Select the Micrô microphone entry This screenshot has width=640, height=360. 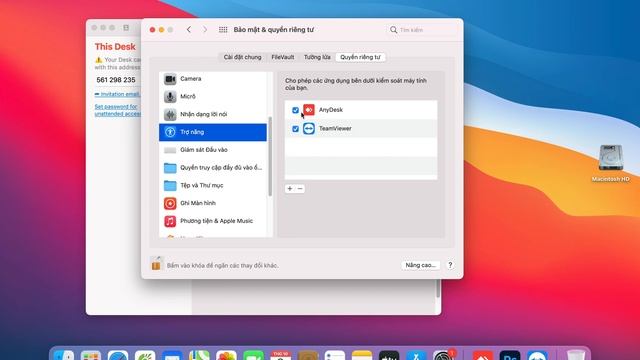click(213, 96)
